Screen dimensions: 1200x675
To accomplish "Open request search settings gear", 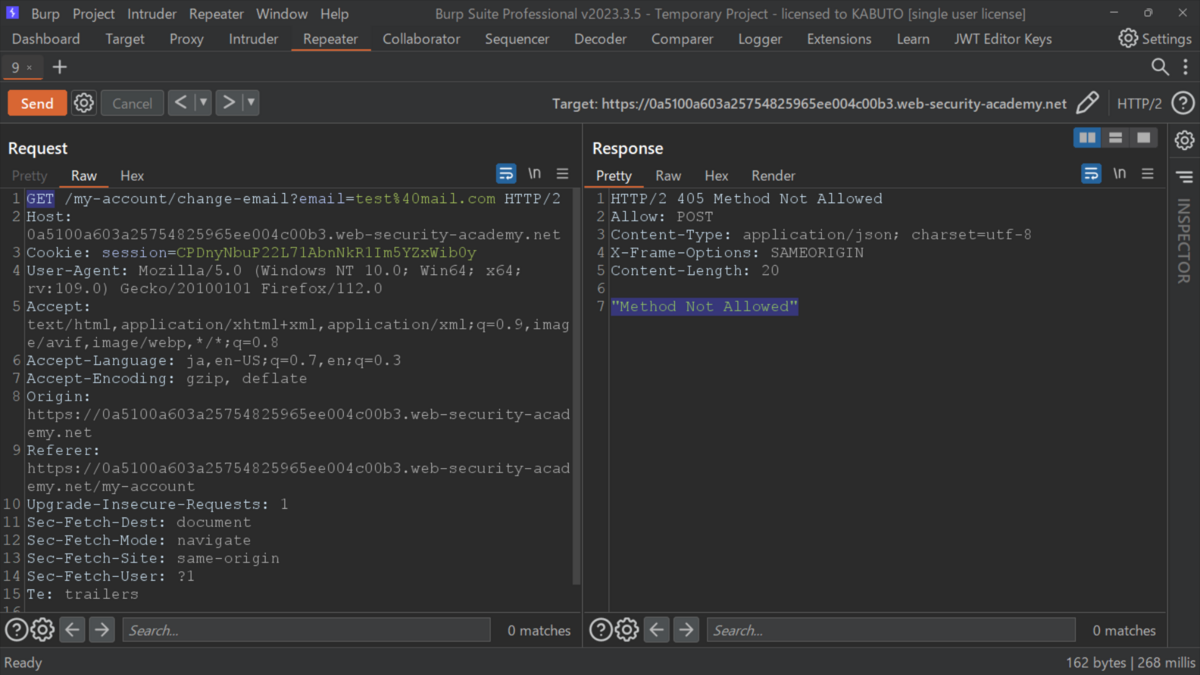I will [42, 630].
